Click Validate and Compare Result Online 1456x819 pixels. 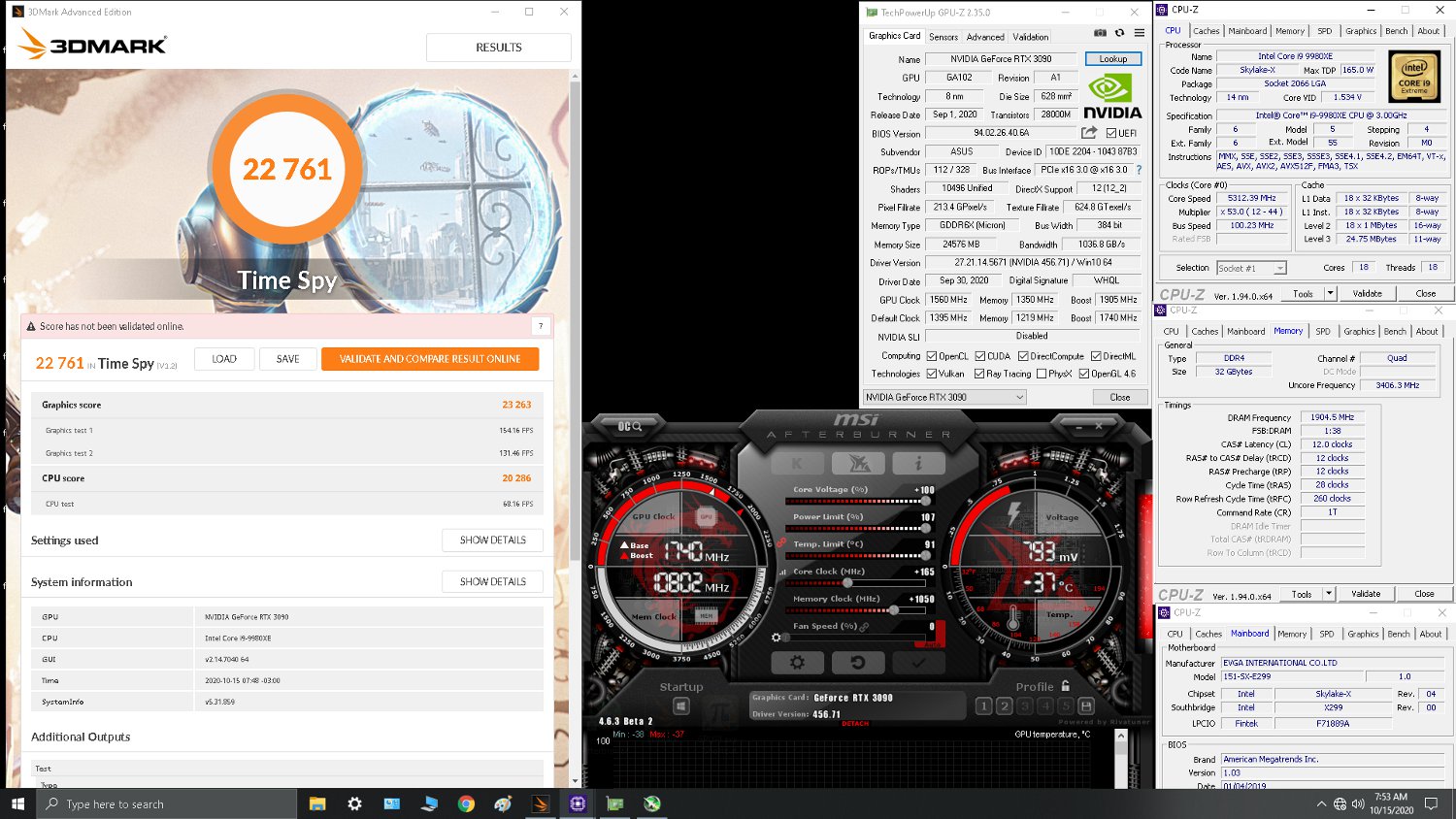point(430,359)
